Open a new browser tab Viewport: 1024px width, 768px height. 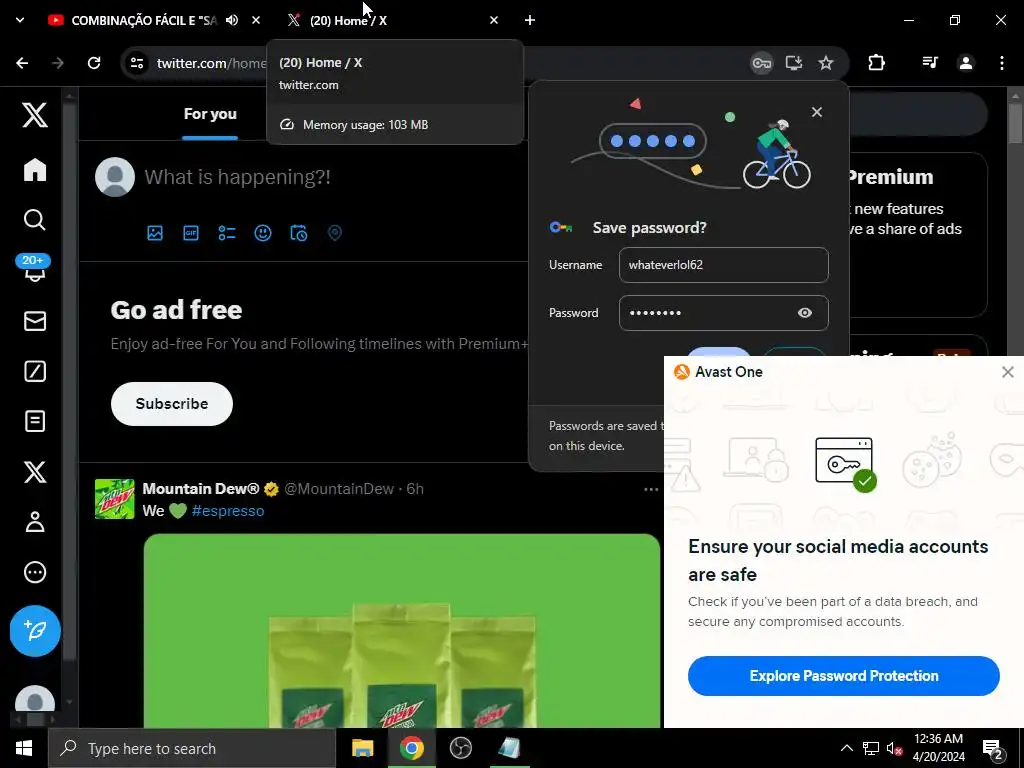[530, 20]
